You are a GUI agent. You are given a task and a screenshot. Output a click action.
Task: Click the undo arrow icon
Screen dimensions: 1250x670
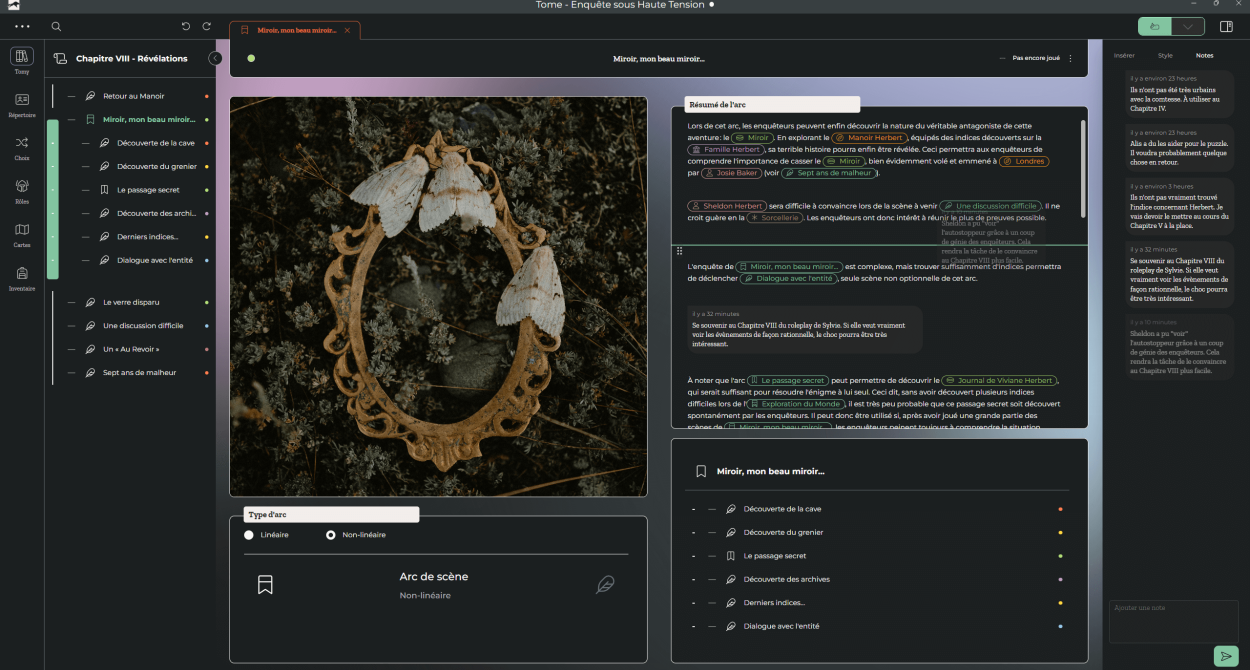tap(186, 27)
